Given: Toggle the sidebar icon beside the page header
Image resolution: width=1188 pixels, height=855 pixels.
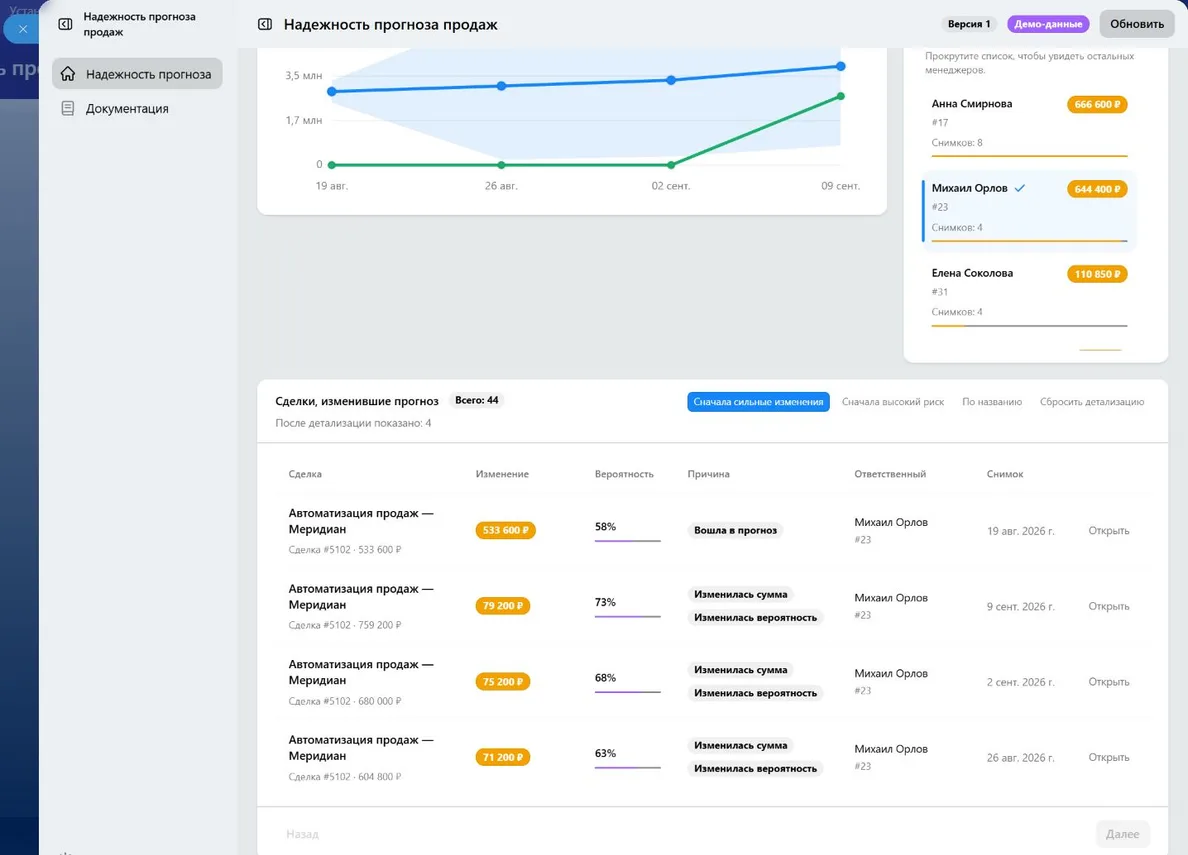Looking at the screenshot, I should tap(265, 24).
